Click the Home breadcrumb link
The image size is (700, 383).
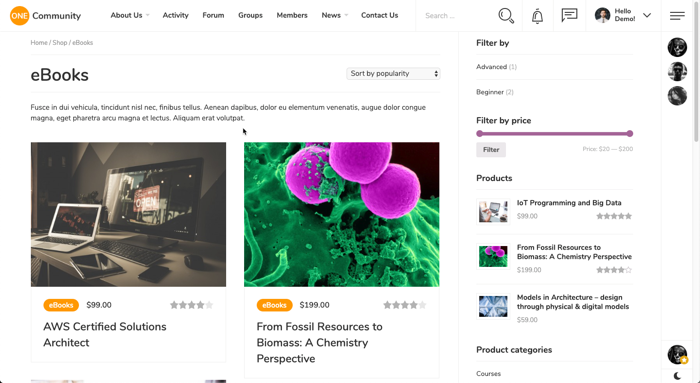pyautogui.click(x=39, y=43)
